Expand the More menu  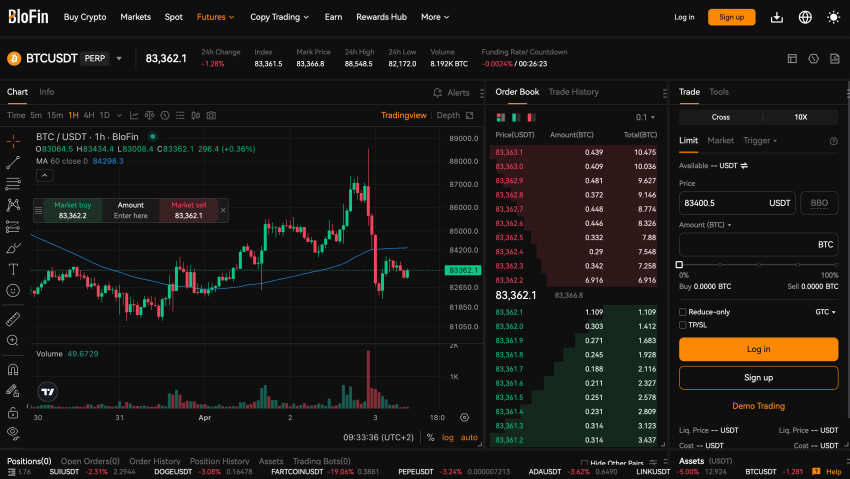coord(435,17)
